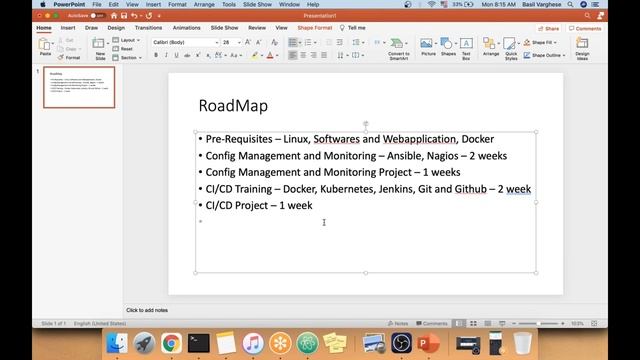
Task: Switch to Animations tab
Action: tap(187, 28)
